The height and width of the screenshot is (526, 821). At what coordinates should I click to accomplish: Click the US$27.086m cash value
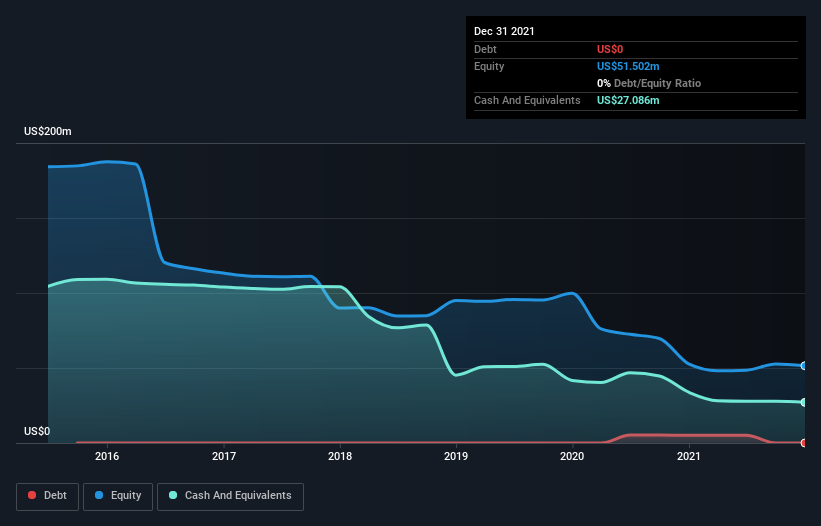pyautogui.click(x=628, y=100)
